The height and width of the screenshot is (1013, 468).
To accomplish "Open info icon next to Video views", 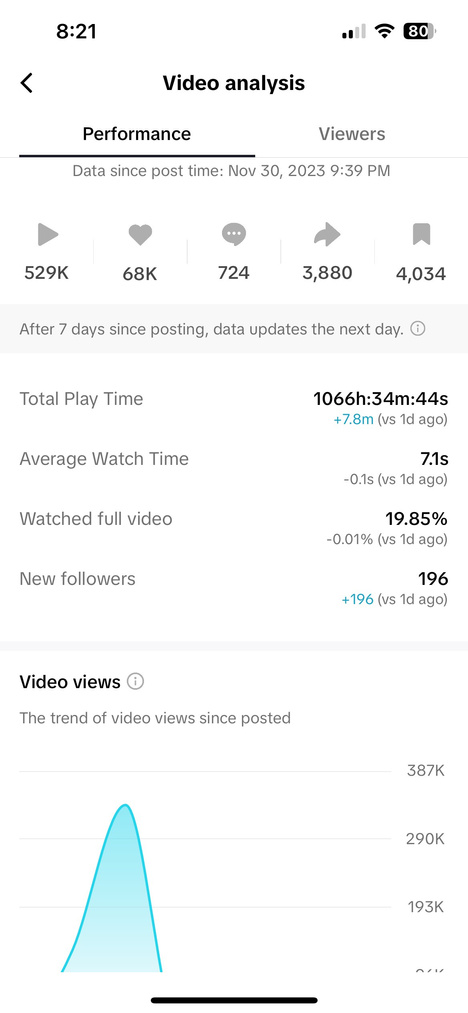I will point(135,682).
